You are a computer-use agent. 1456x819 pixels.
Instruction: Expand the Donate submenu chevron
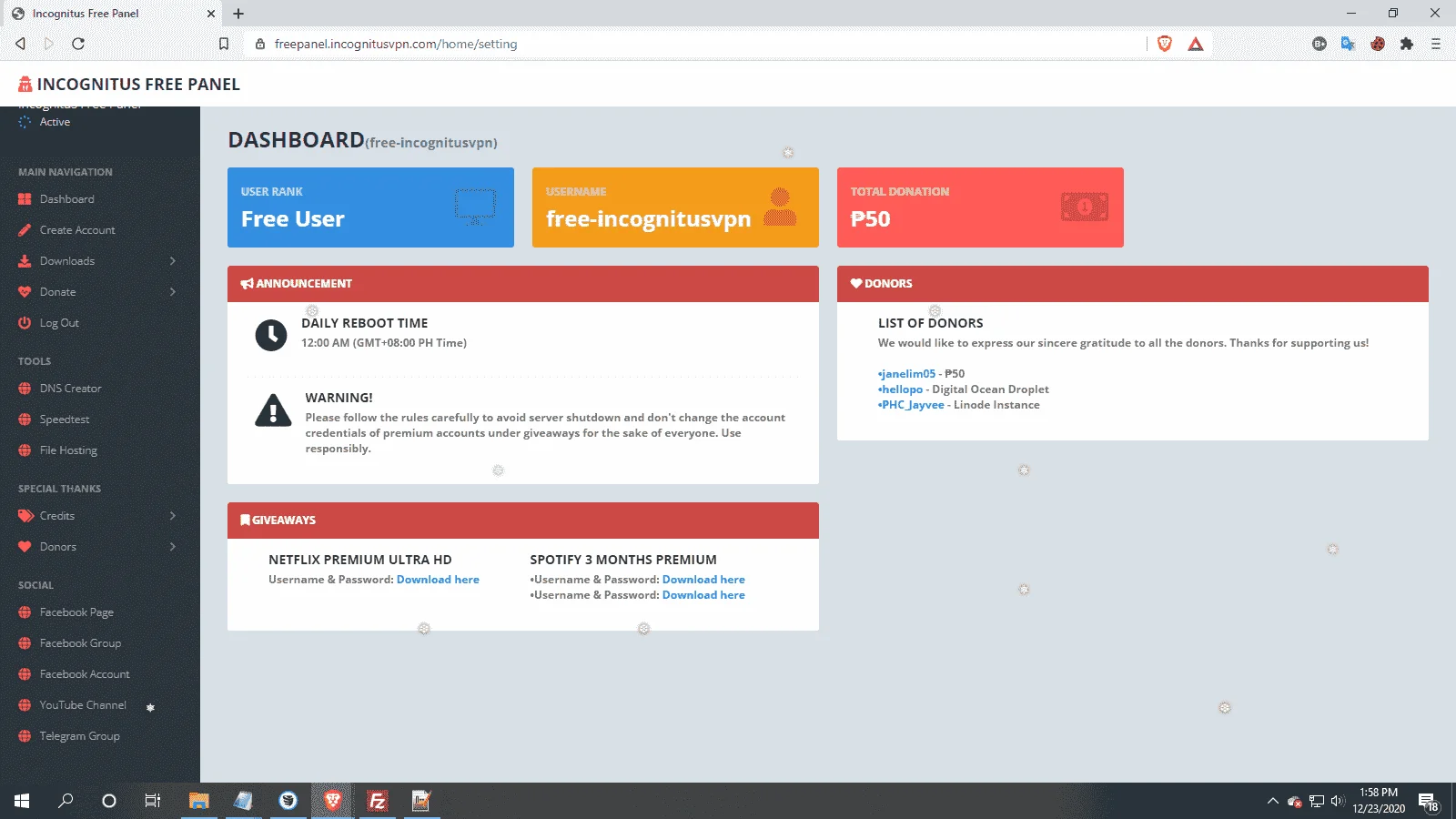point(173,292)
